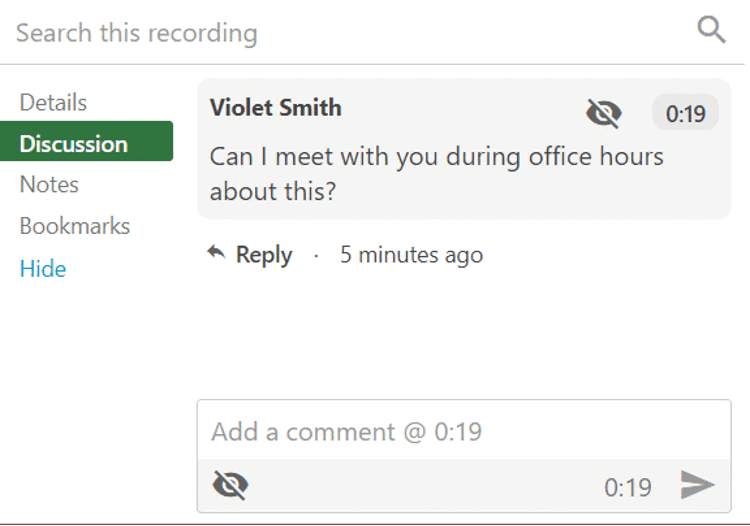
Task: Toggle the visibility icon on Violet Smith's comment
Action: click(603, 114)
